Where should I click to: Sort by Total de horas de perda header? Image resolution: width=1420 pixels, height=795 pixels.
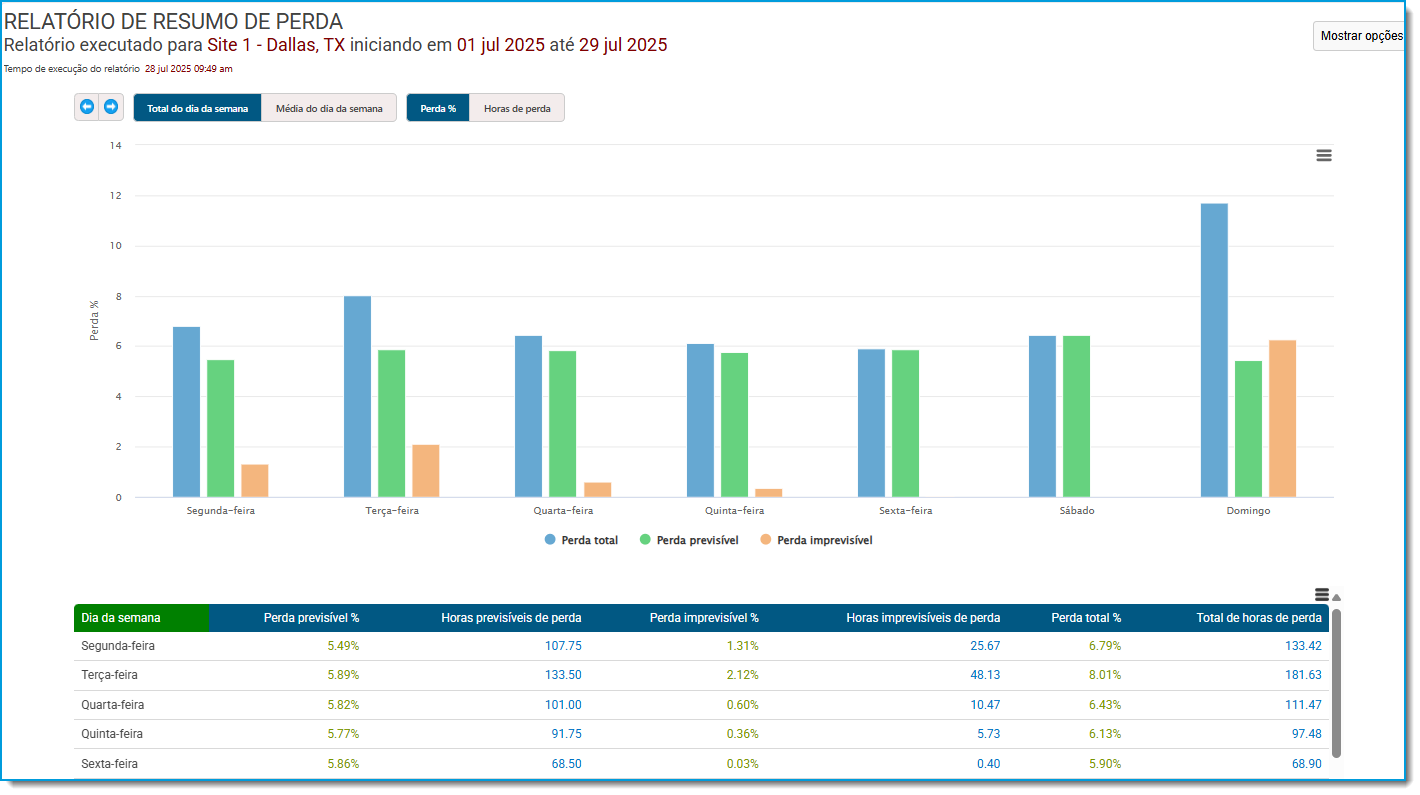point(1259,618)
